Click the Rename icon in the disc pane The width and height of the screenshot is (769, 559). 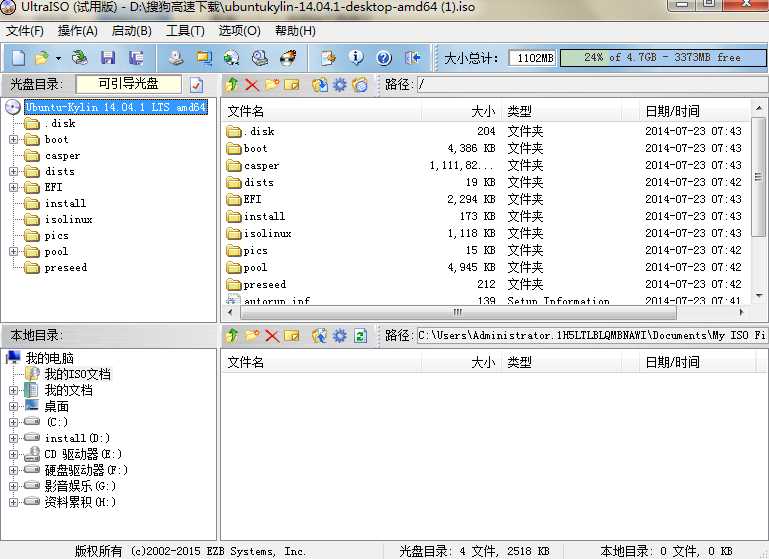(x=291, y=85)
